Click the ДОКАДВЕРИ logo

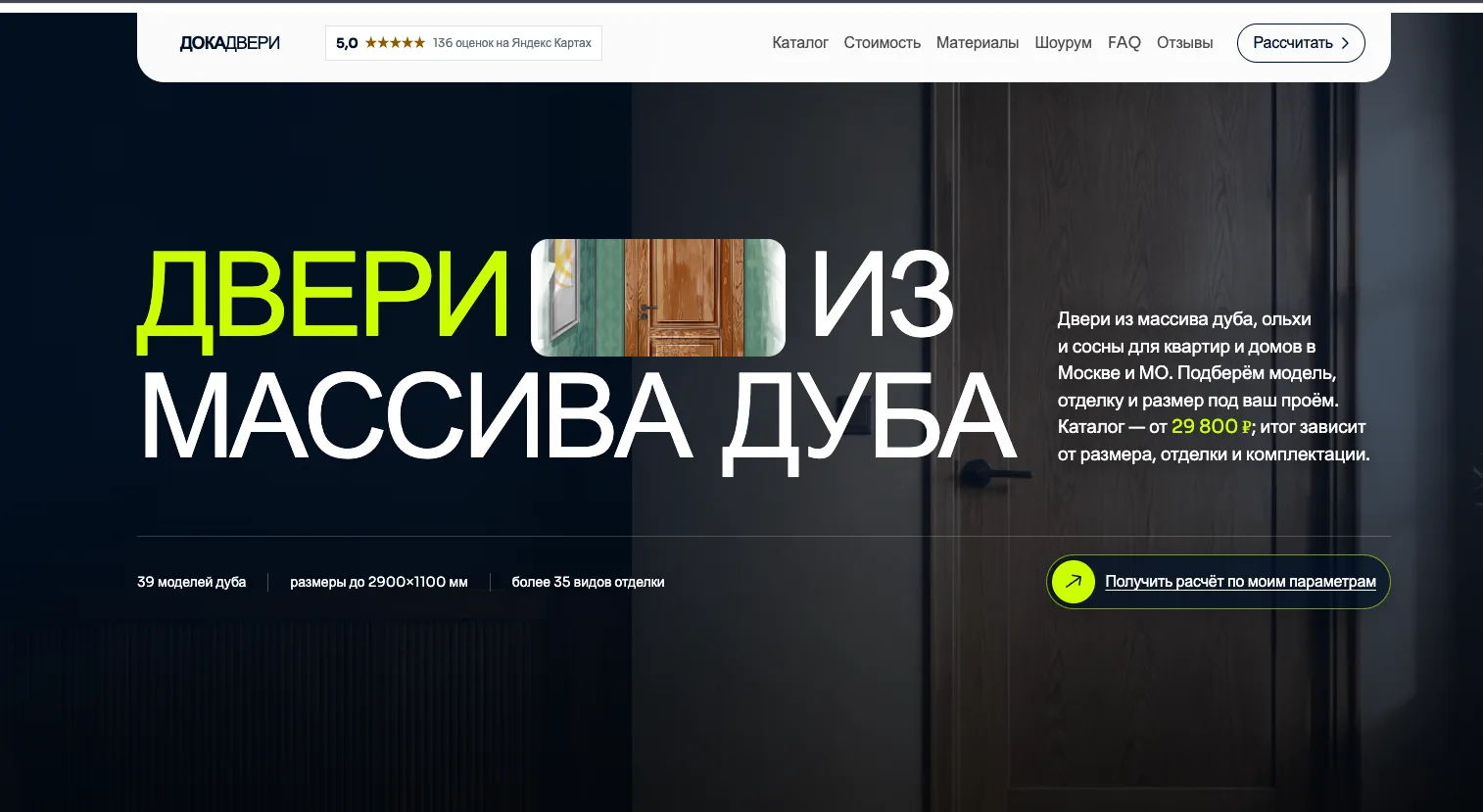coord(229,43)
